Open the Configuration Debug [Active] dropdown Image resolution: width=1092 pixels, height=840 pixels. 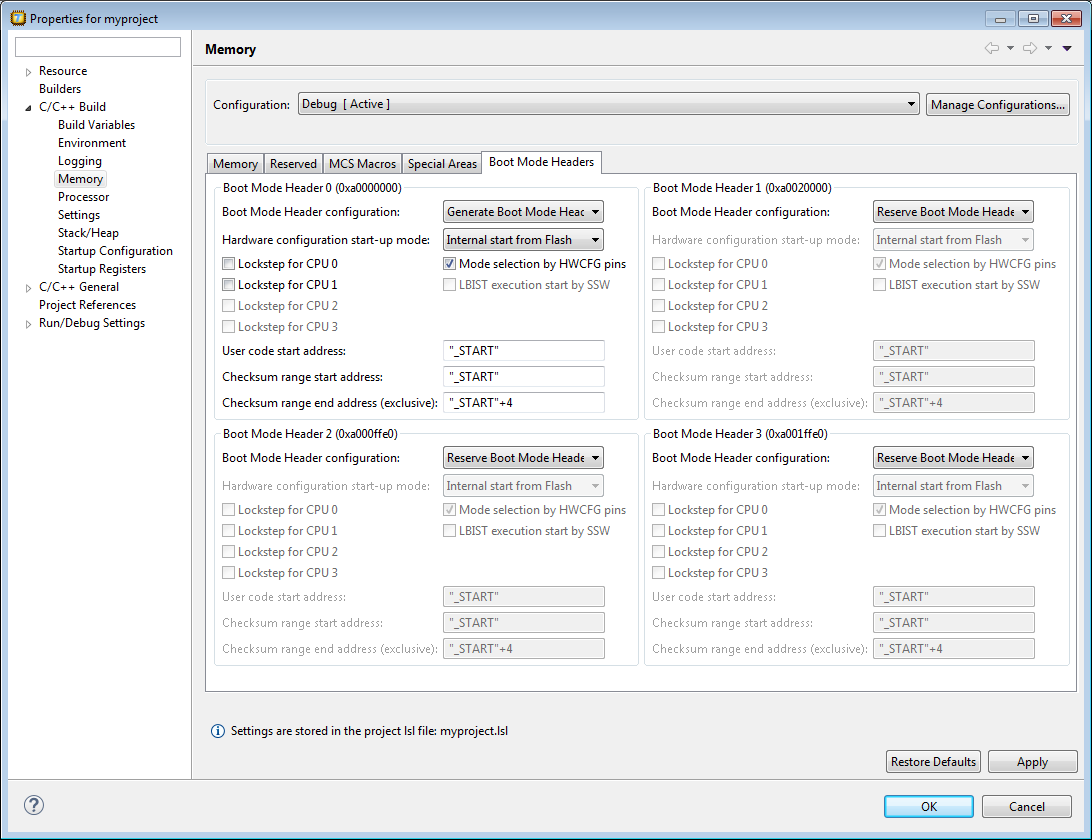click(x=609, y=104)
